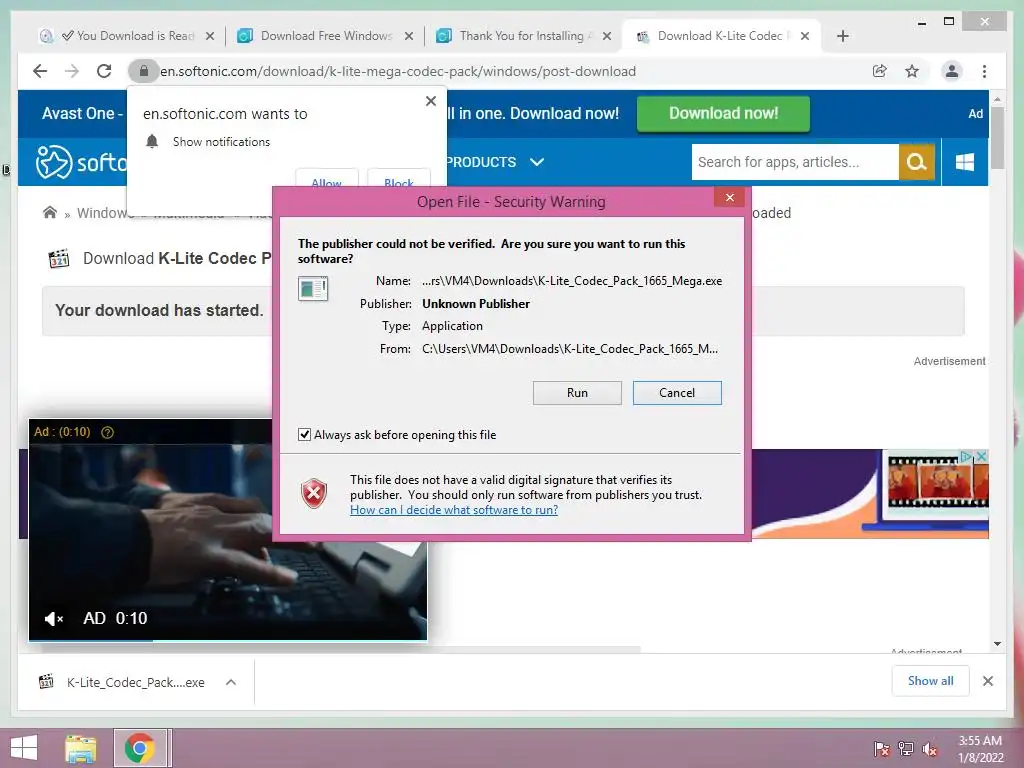This screenshot has width=1024, height=768.
Task: Click the browser Forward arrow
Action: tap(72, 71)
